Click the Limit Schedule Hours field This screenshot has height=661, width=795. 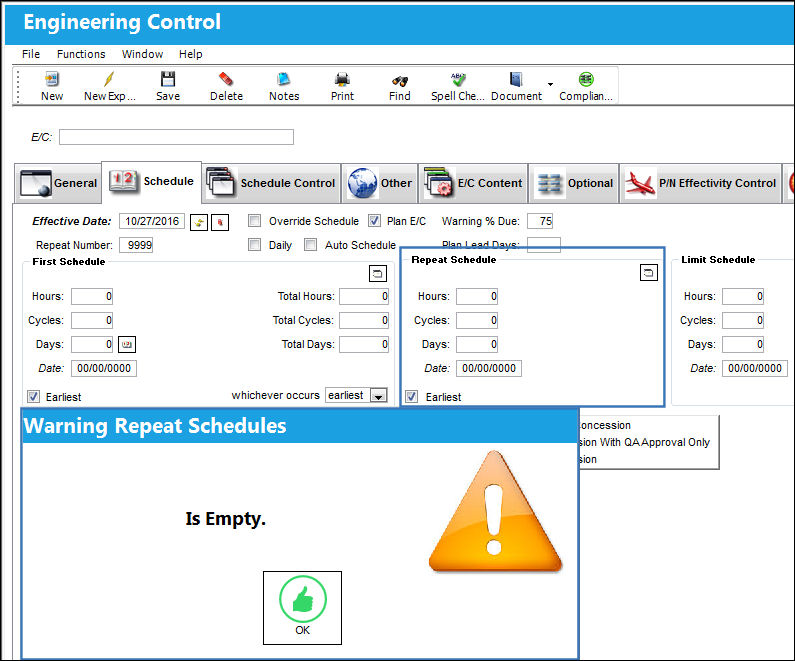pyautogui.click(x=743, y=296)
